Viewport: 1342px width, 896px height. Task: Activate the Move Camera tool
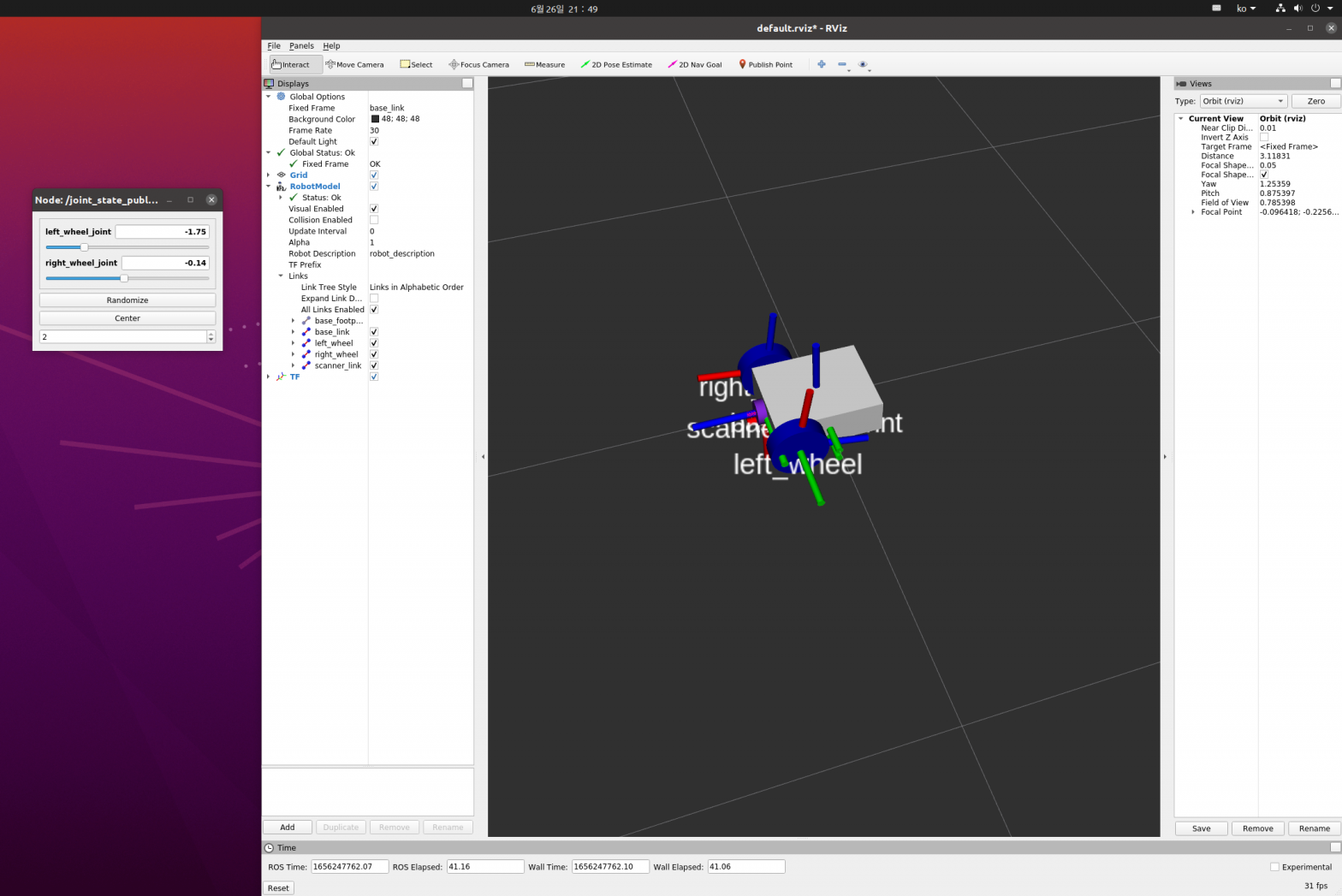pos(354,64)
